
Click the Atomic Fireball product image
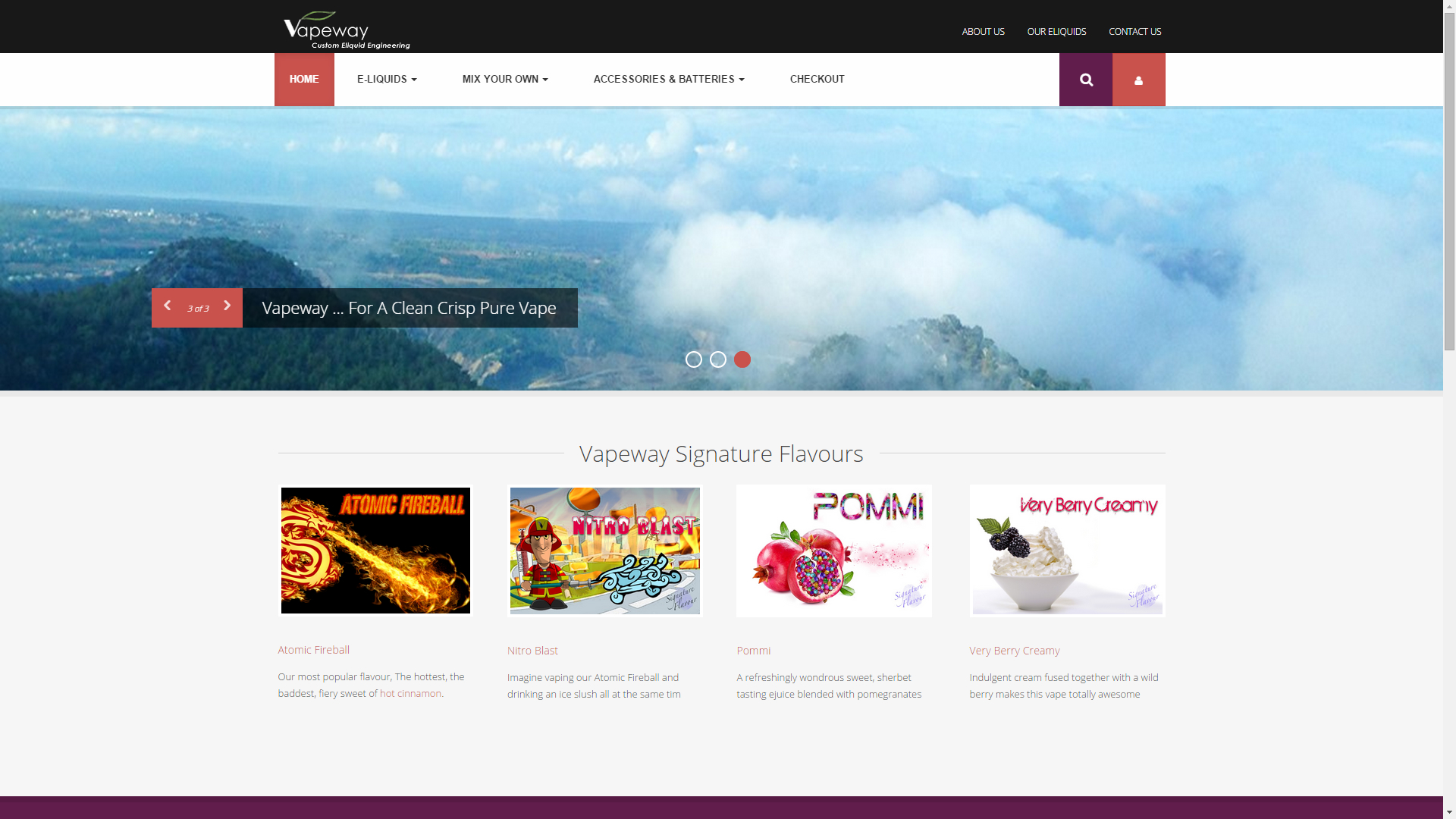pos(375,551)
